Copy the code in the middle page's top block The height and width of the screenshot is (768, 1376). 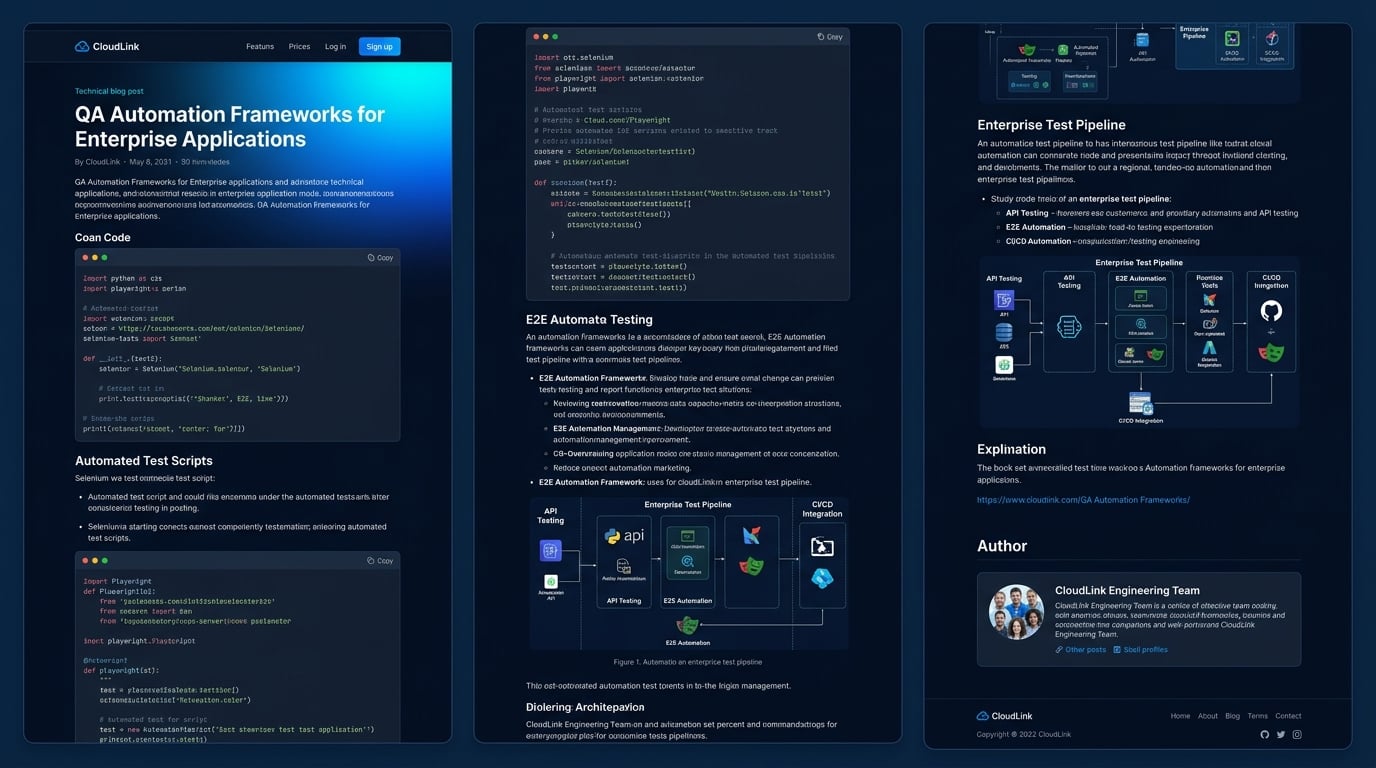pos(830,36)
